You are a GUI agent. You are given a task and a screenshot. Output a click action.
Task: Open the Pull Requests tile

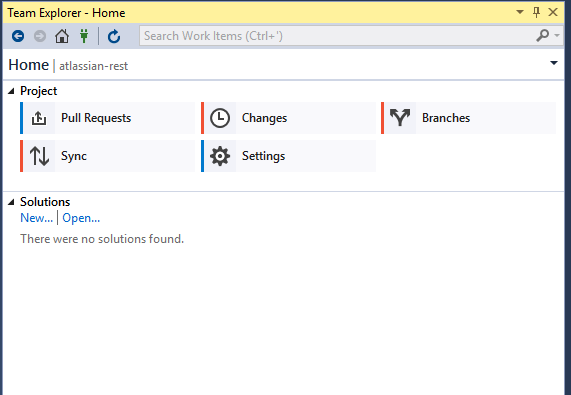pos(107,118)
